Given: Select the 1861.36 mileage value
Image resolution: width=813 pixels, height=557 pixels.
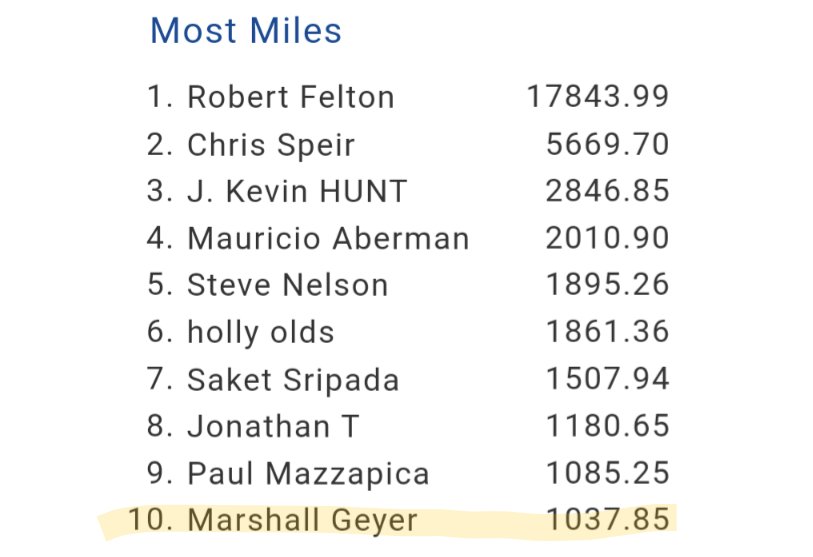Looking at the screenshot, I should click(x=607, y=332).
